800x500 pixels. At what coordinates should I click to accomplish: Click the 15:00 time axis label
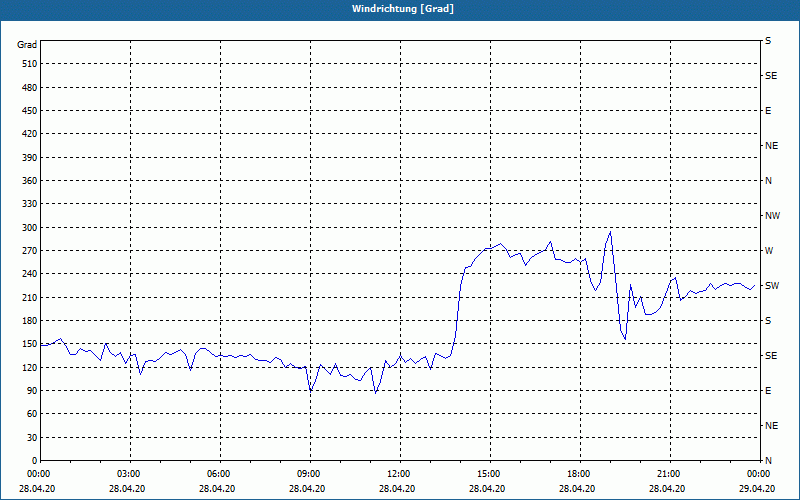(490, 473)
